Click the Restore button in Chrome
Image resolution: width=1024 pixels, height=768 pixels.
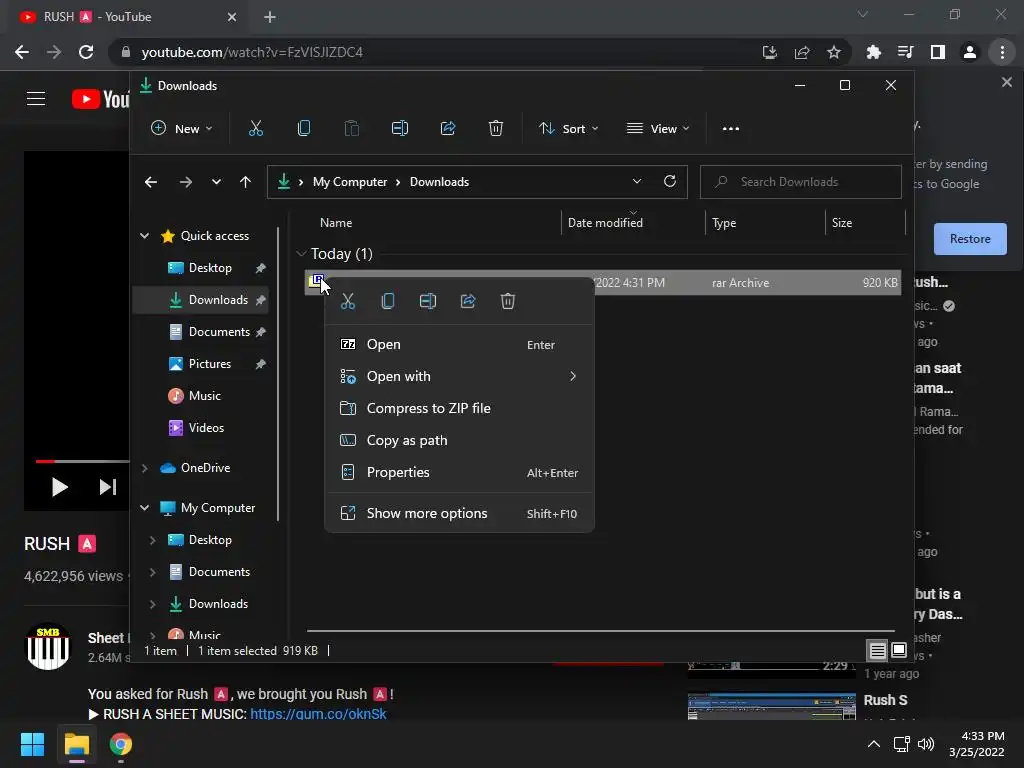pyautogui.click(x=970, y=239)
